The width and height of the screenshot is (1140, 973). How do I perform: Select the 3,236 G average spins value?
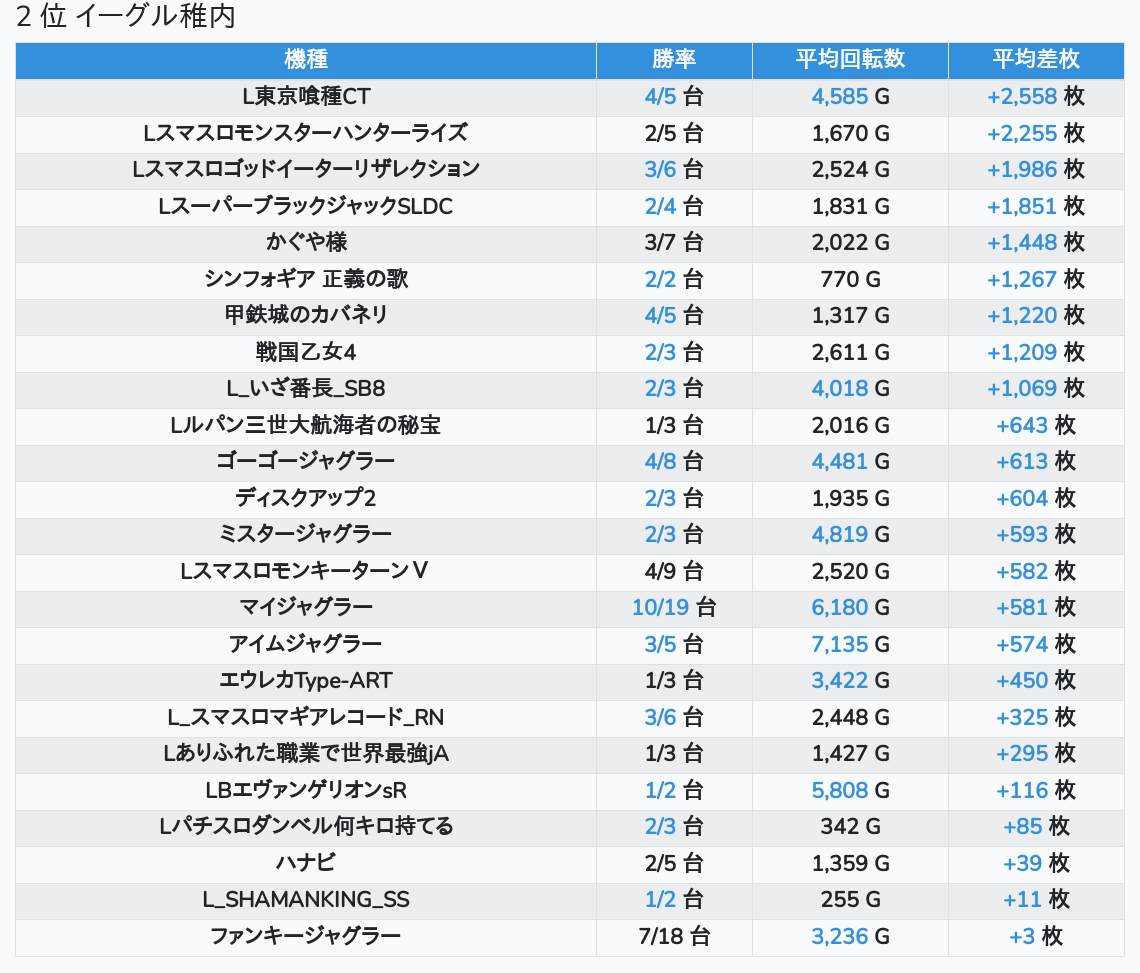point(850,936)
